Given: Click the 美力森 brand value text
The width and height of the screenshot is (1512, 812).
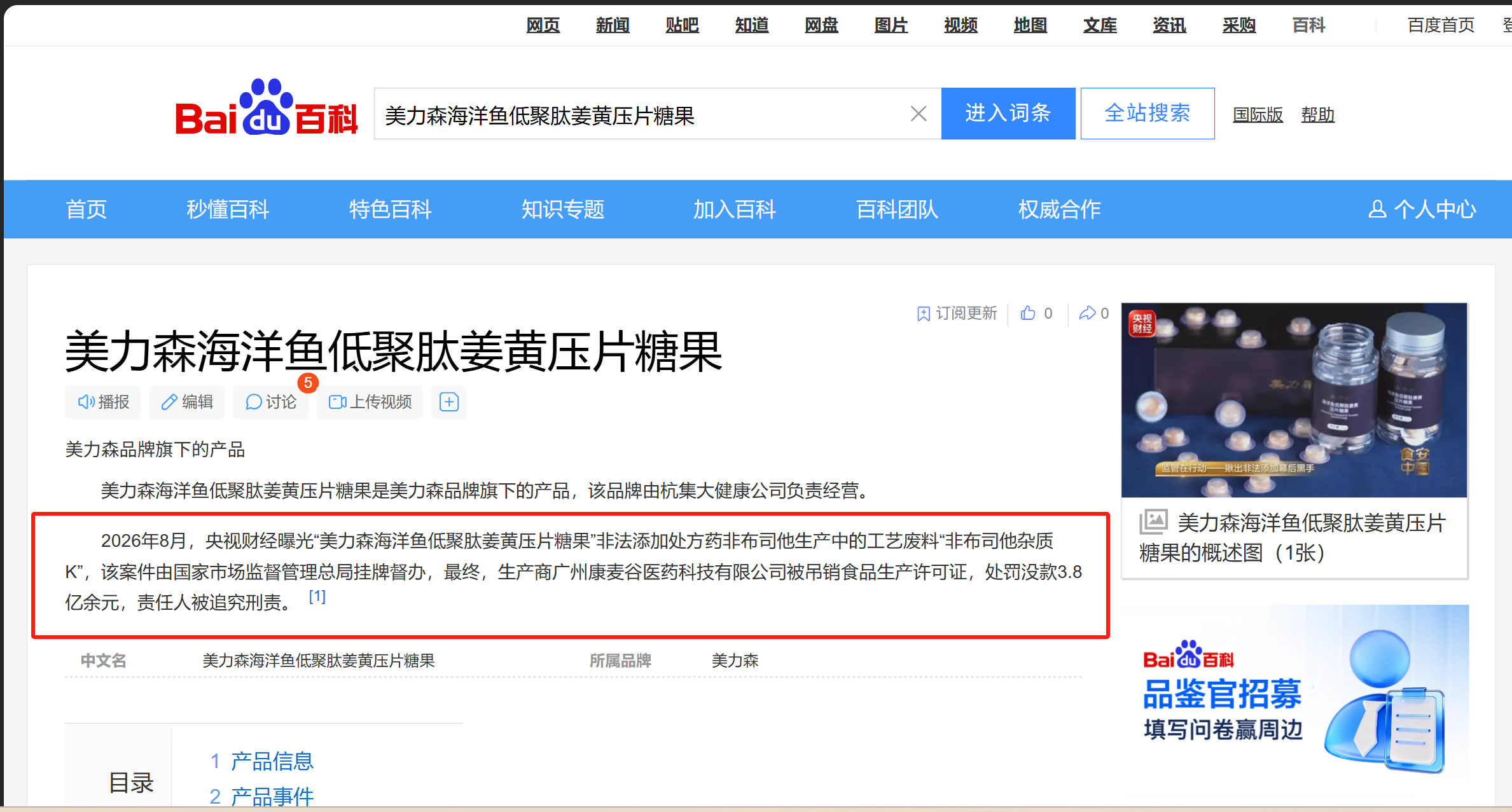Looking at the screenshot, I should coord(735,661).
